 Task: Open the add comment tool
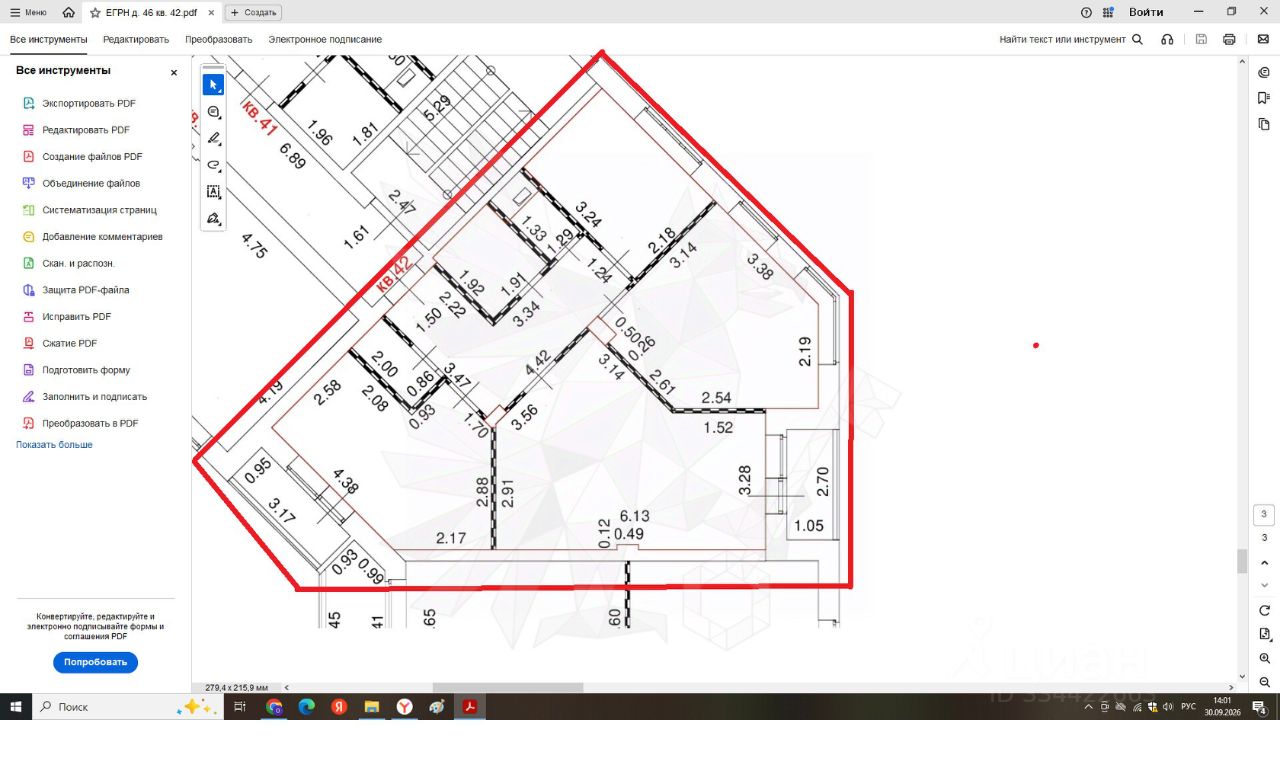(213, 112)
